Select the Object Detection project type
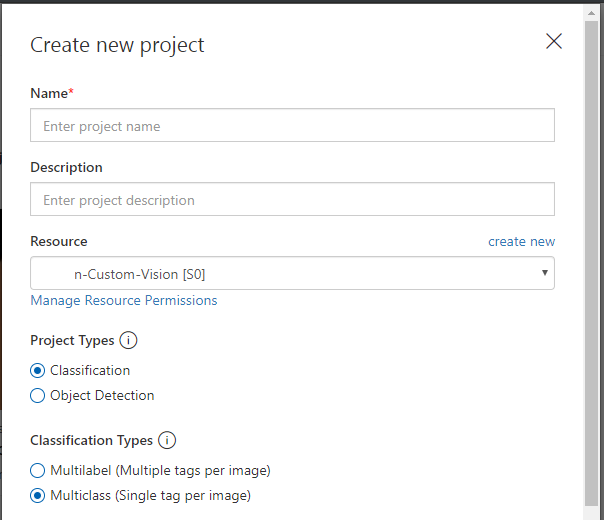 [x=38, y=395]
